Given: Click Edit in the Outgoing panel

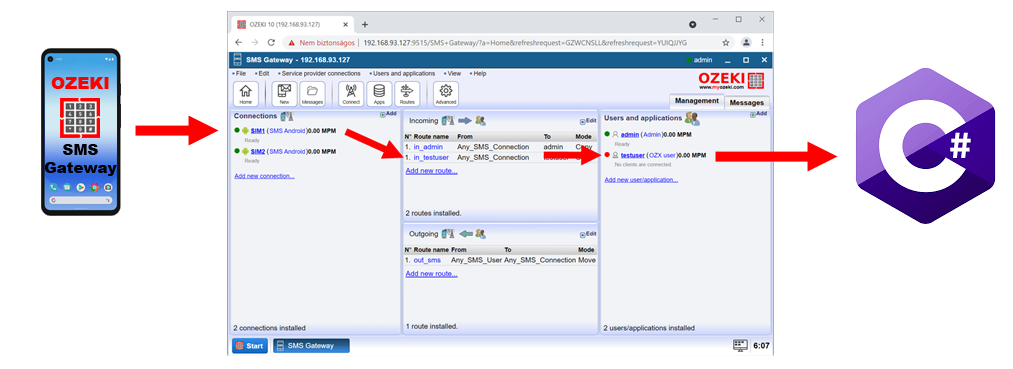Looking at the screenshot, I should [588, 234].
